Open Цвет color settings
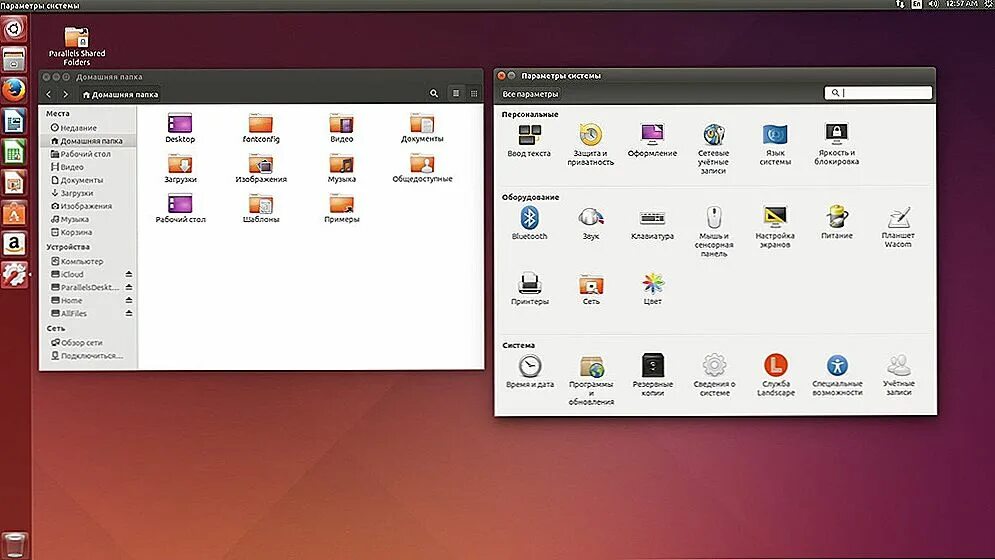 [652, 289]
